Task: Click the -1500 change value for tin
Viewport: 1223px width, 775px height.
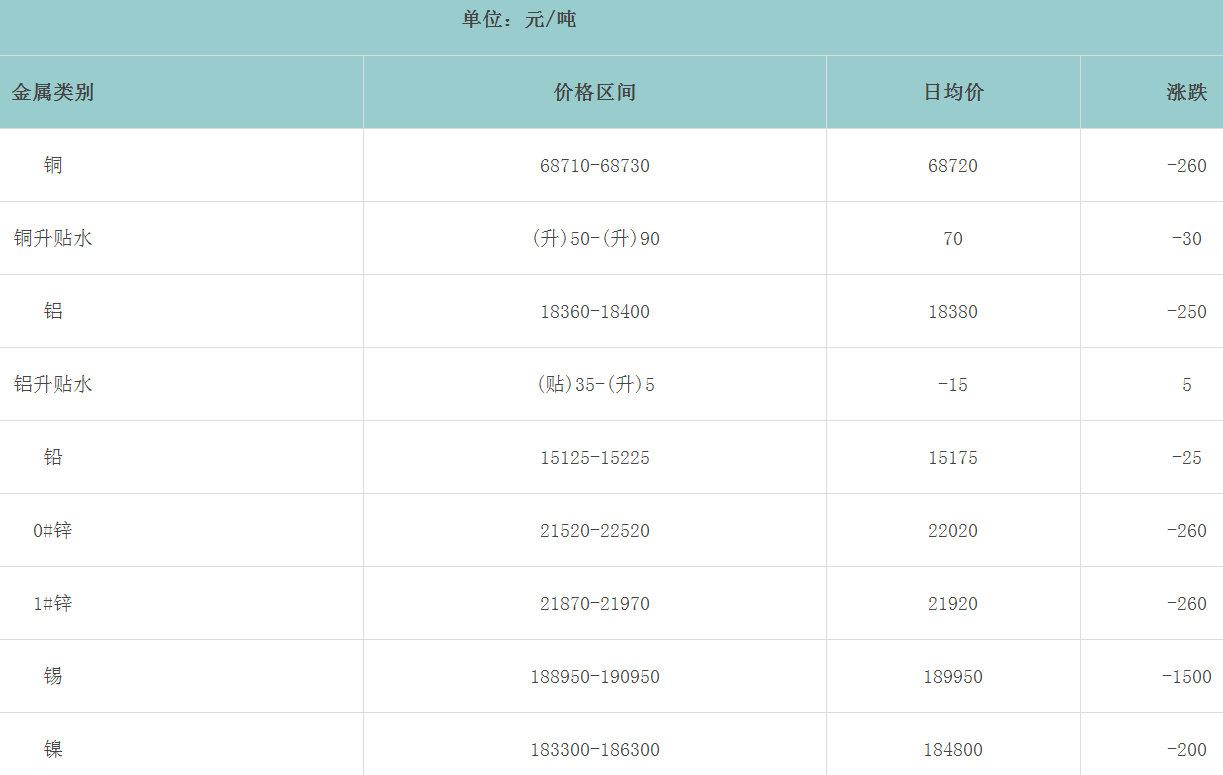Action: coord(1187,677)
